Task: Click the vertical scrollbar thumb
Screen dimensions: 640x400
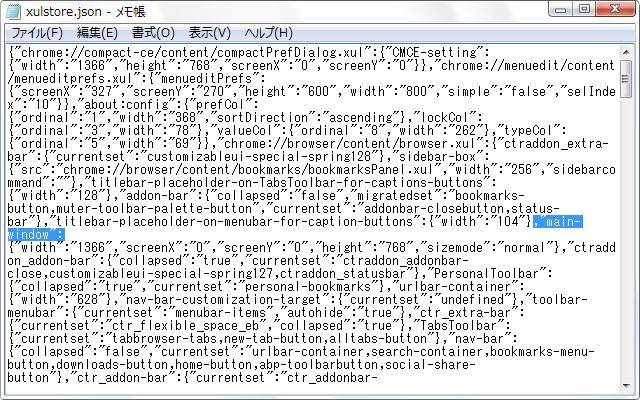Action: pos(626,79)
